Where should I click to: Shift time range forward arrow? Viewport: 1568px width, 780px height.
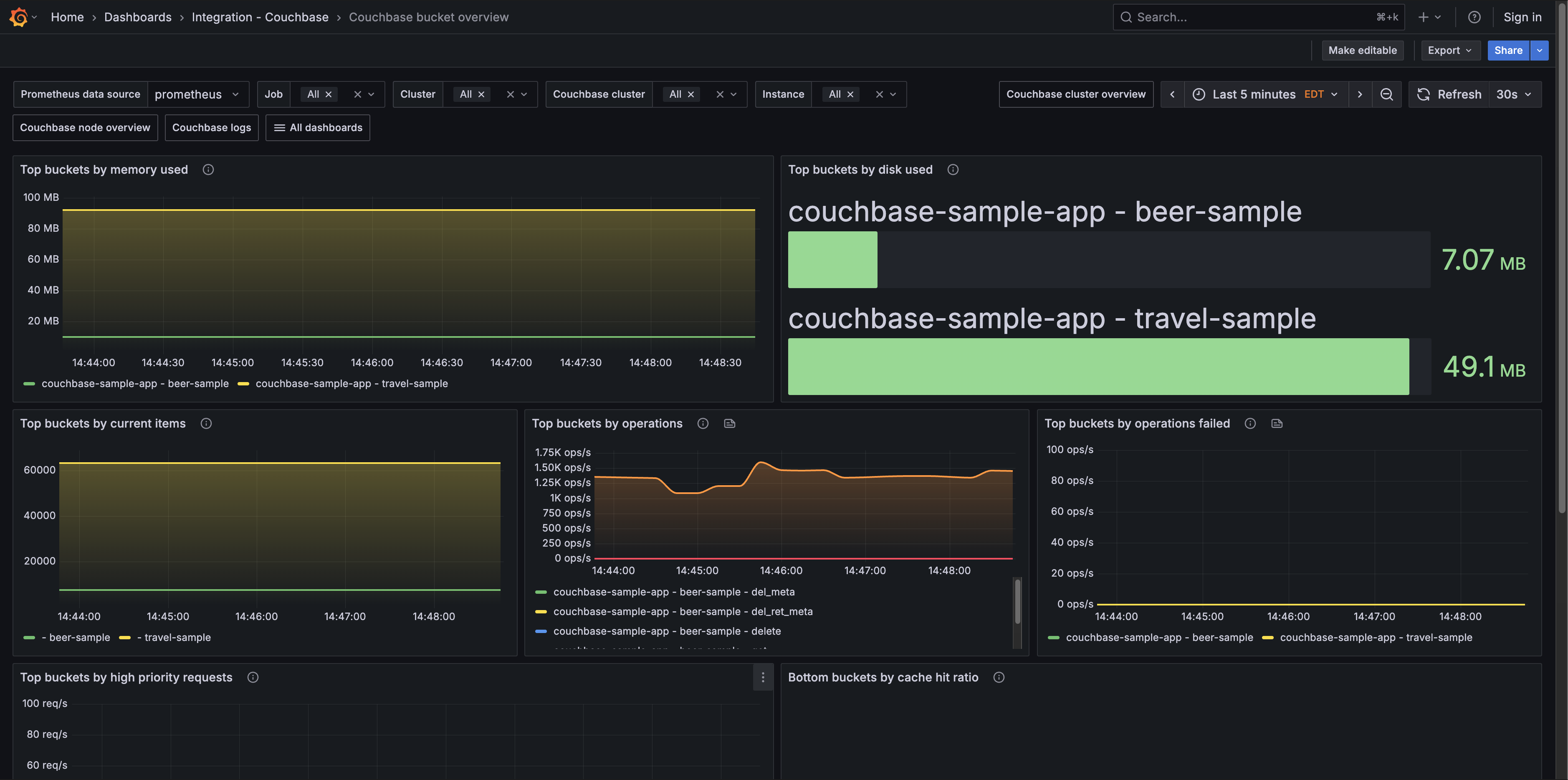pyautogui.click(x=1359, y=94)
